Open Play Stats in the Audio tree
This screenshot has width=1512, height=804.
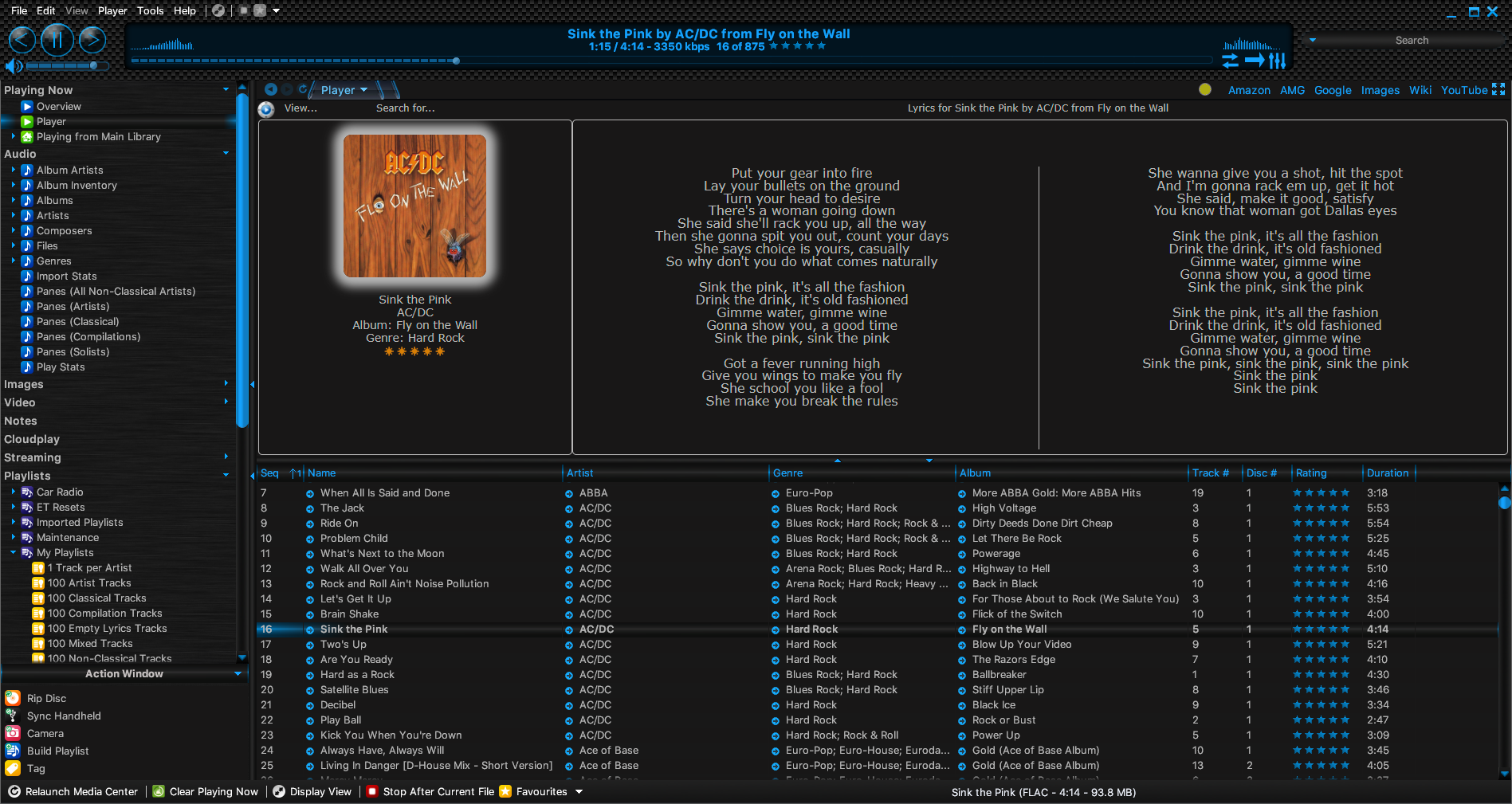tap(61, 367)
